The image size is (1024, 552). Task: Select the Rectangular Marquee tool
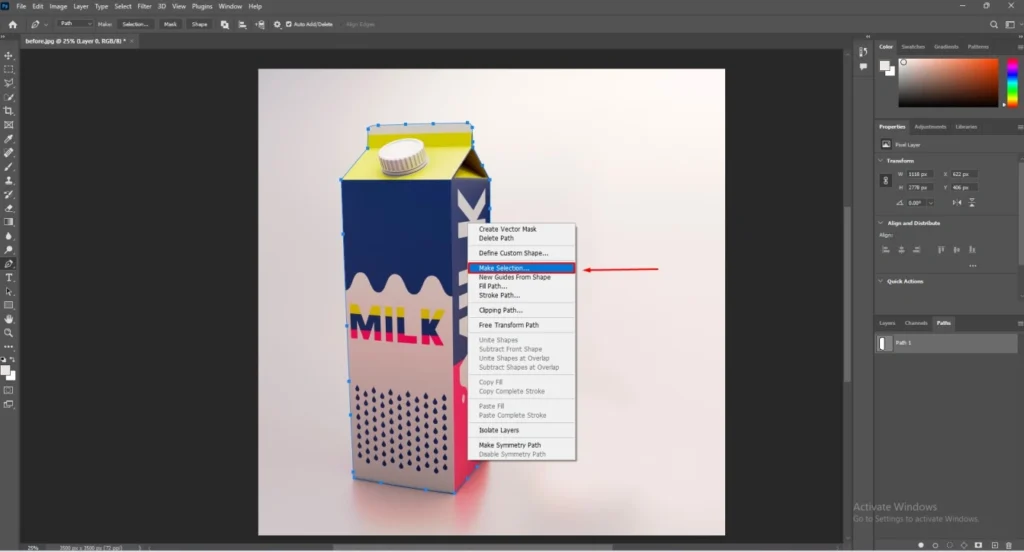click(8, 69)
